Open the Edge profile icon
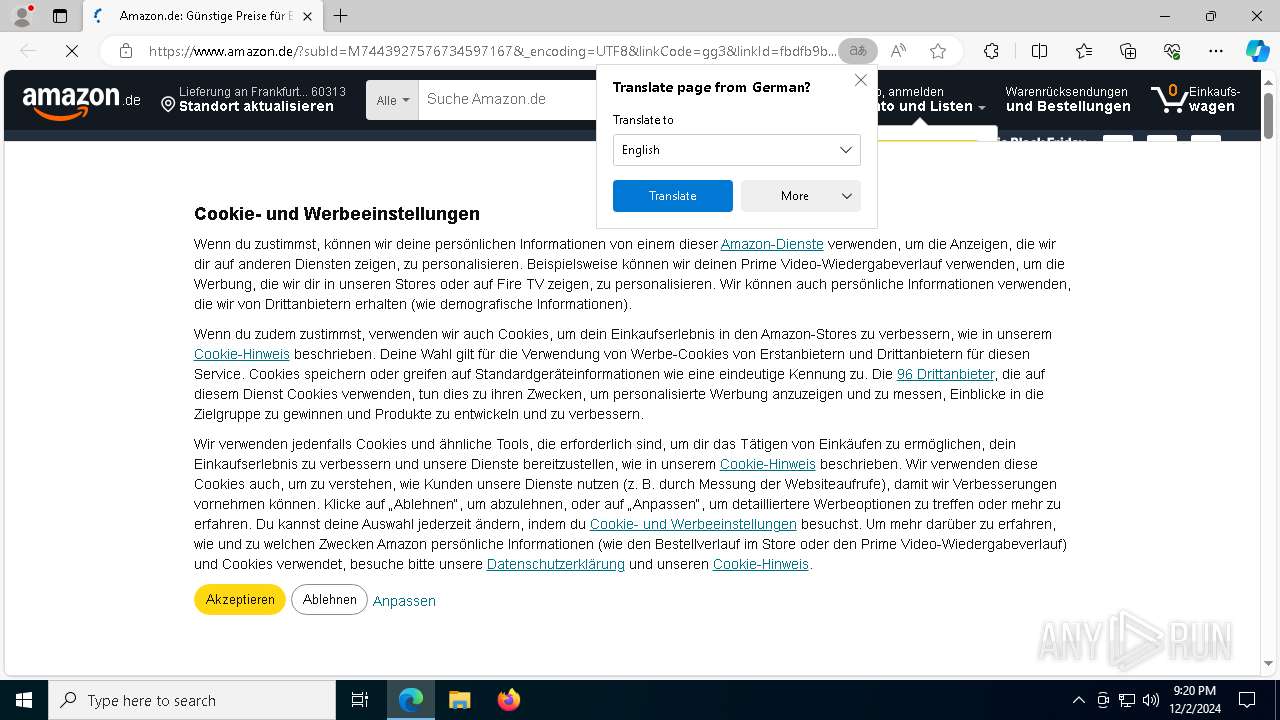1280x720 pixels. click(22, 16)
